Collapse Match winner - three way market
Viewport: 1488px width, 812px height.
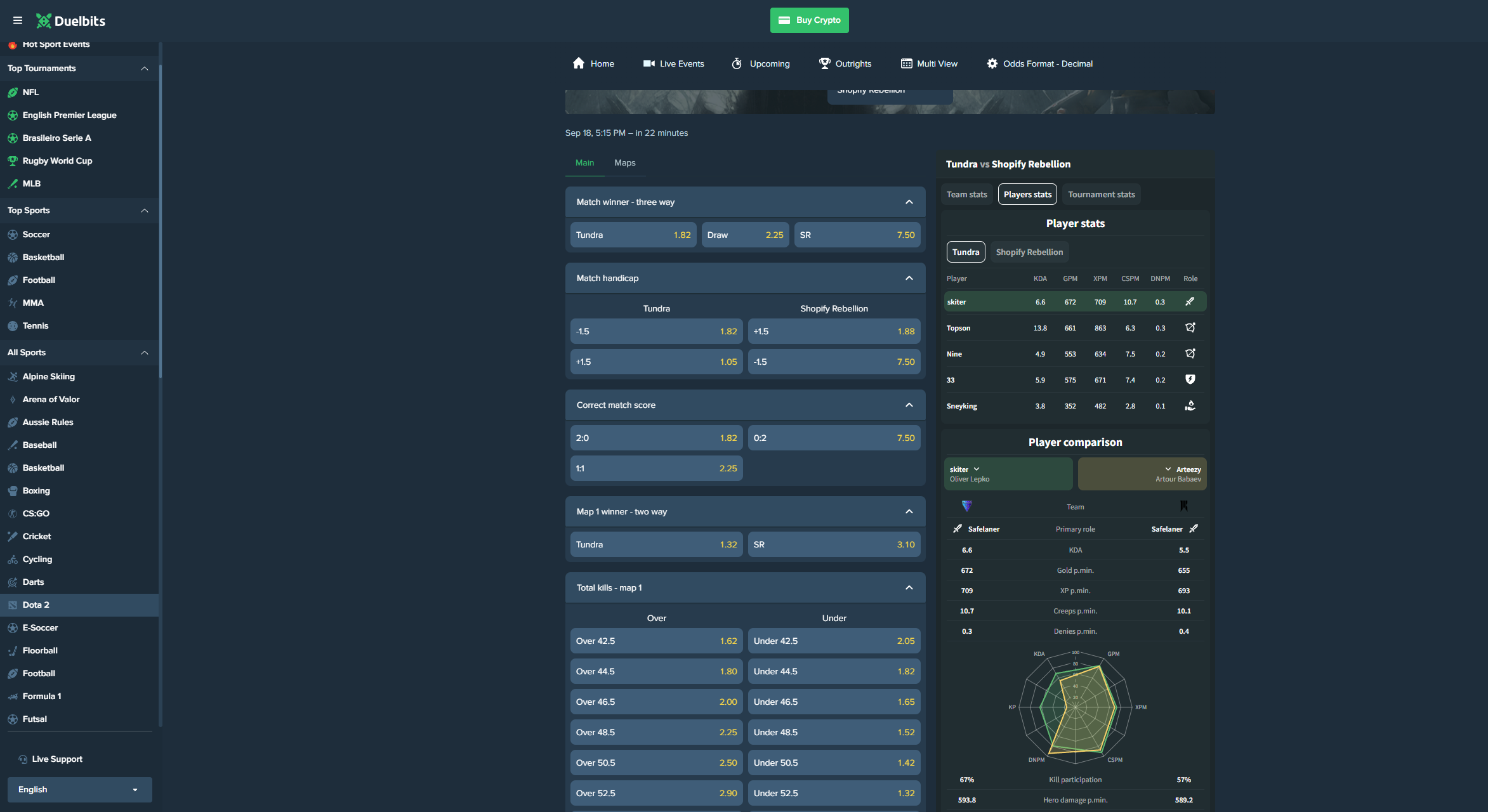point(909,202)
